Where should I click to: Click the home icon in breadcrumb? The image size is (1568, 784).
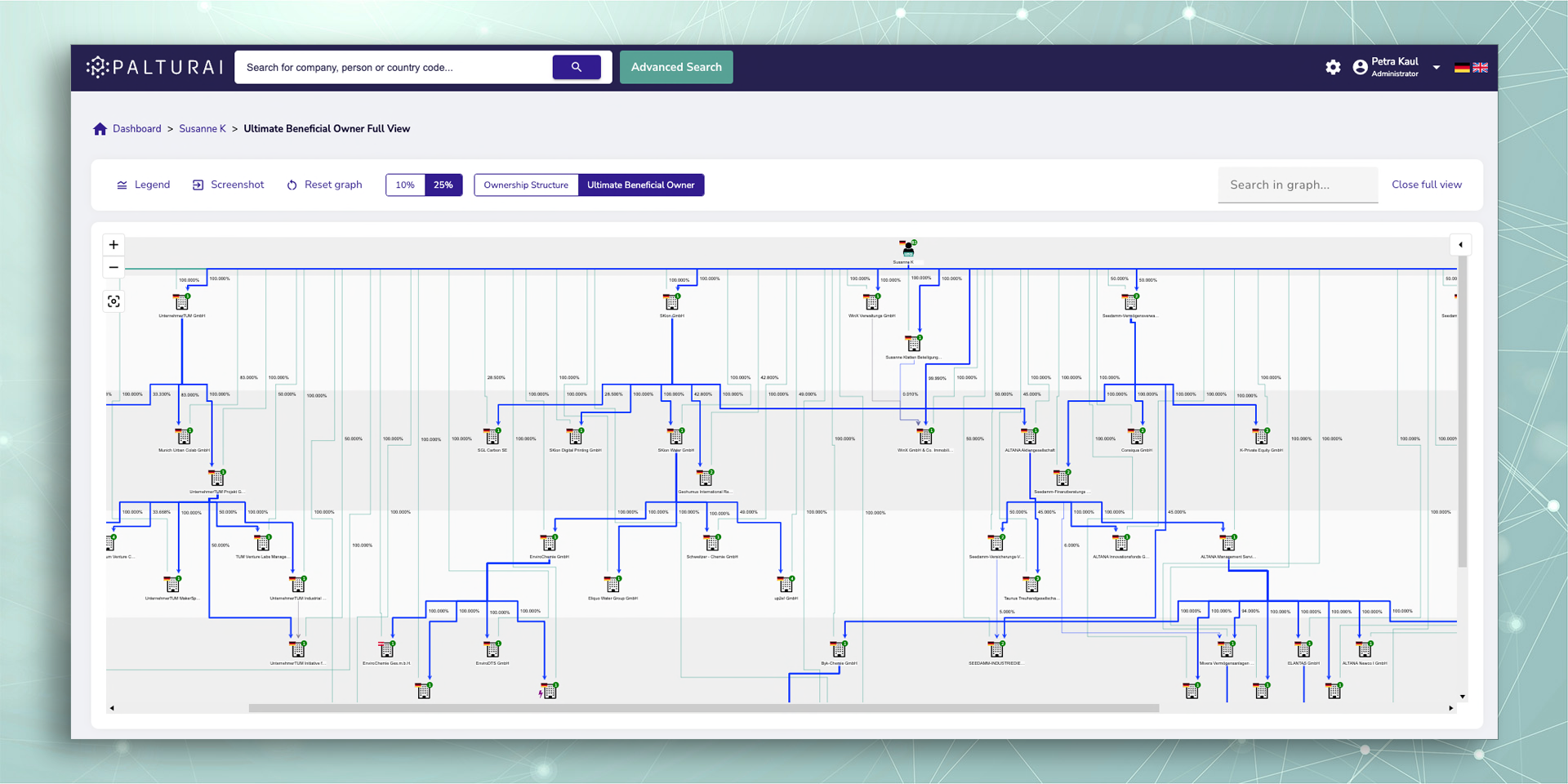100,129
